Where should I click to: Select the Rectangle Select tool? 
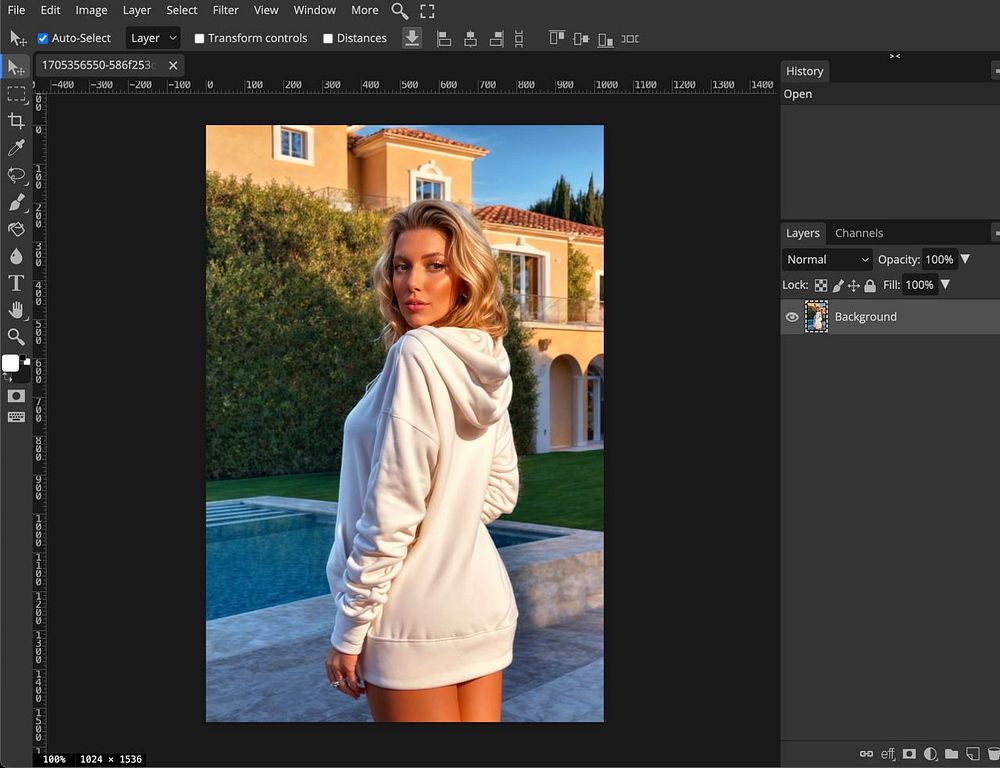(x=17, y=94)
